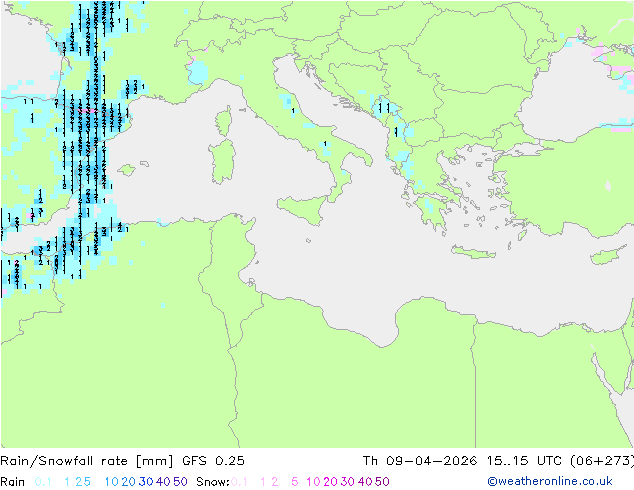Open the weatheronline.co.uk copyright link

[550, 481]
